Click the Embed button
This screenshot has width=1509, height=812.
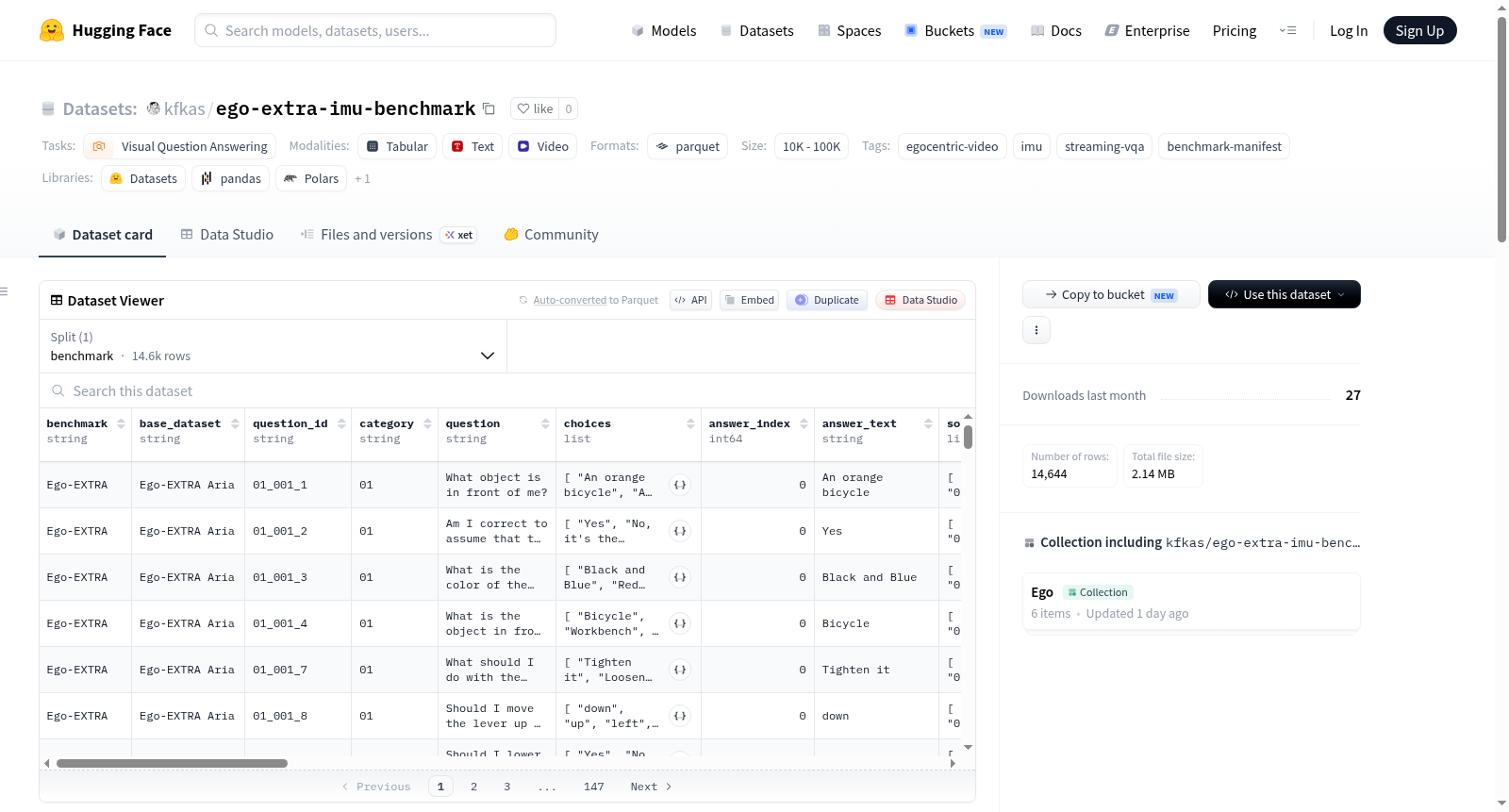click(x=749, y=300)
